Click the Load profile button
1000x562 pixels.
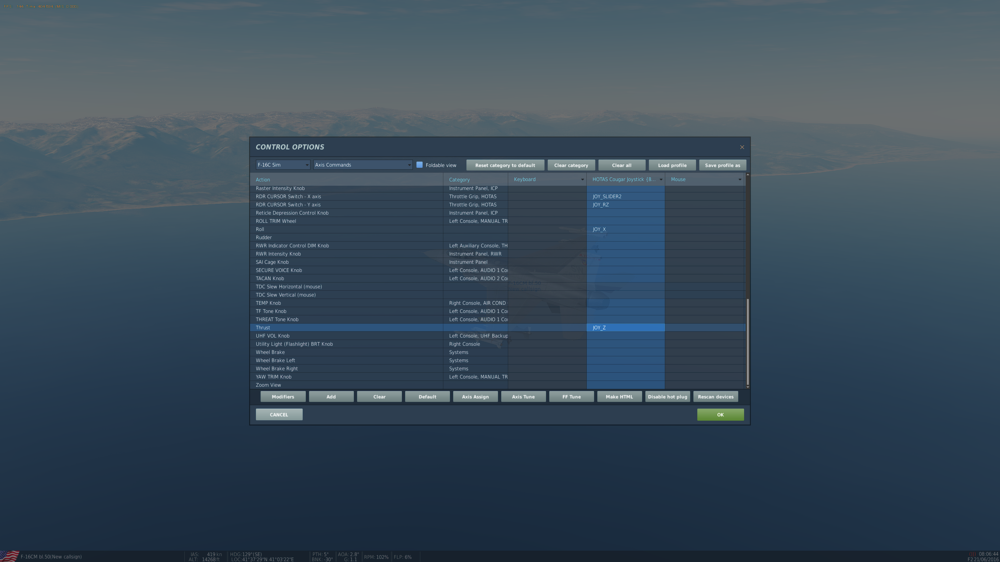(672, 165)
